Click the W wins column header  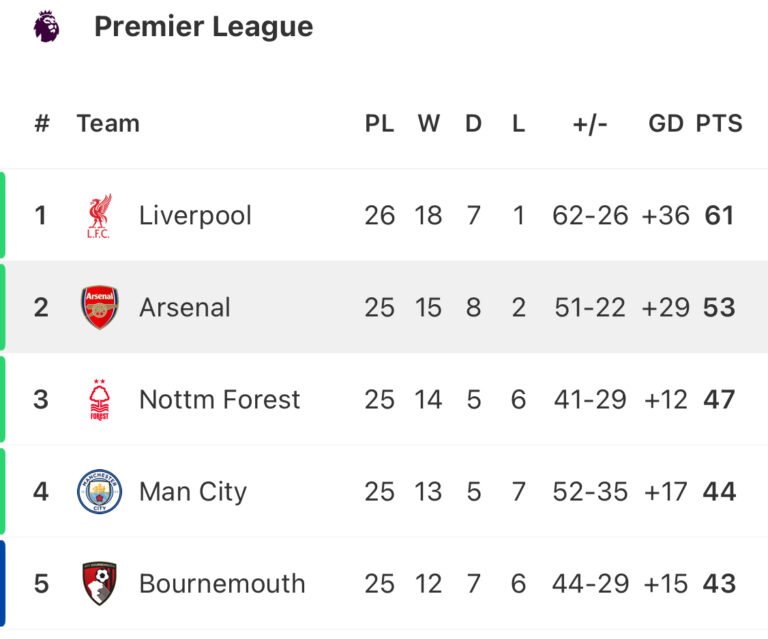click(x=428, y=124)
